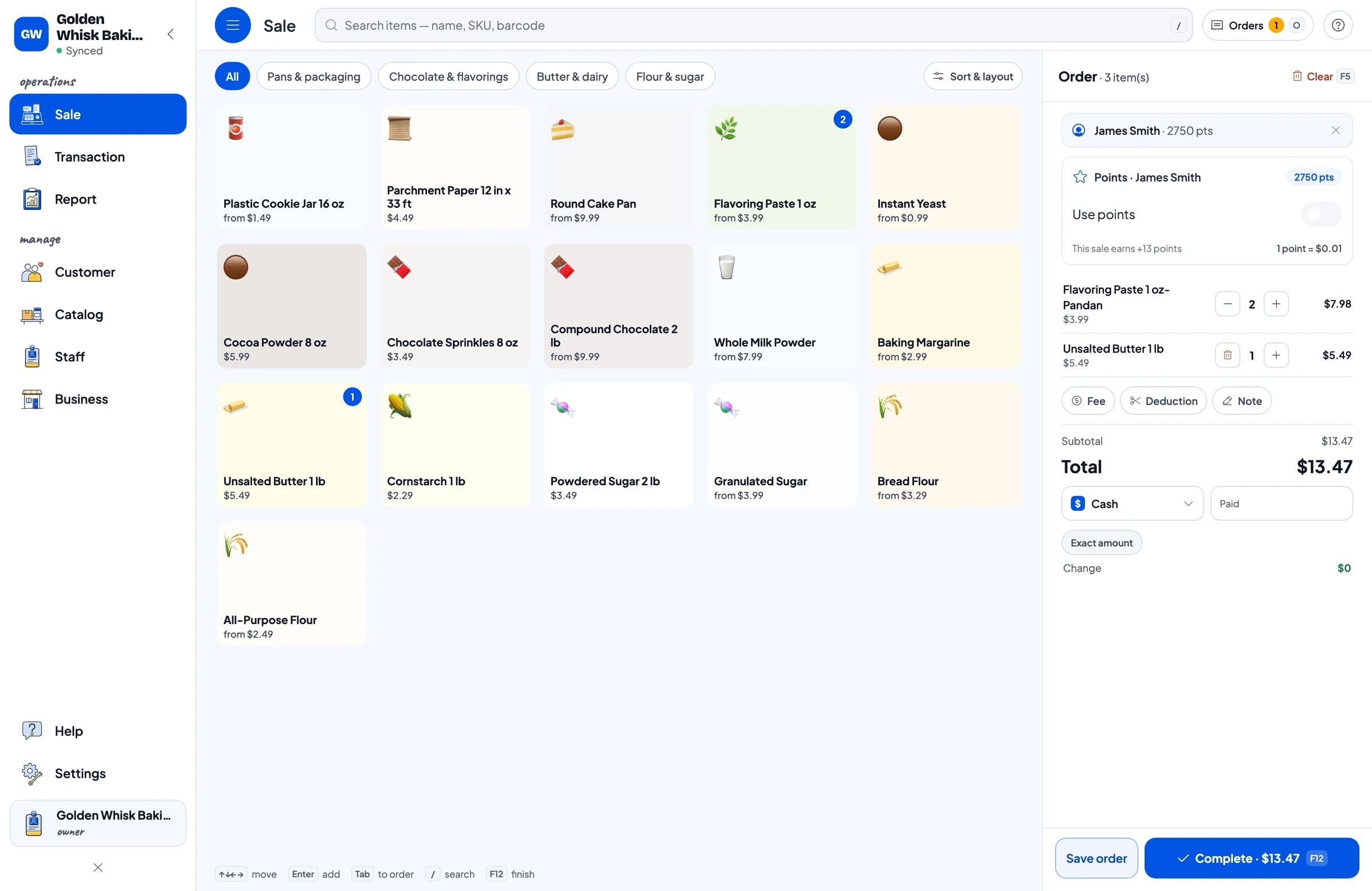Open the help question mark icon in header

point(1337,25)
